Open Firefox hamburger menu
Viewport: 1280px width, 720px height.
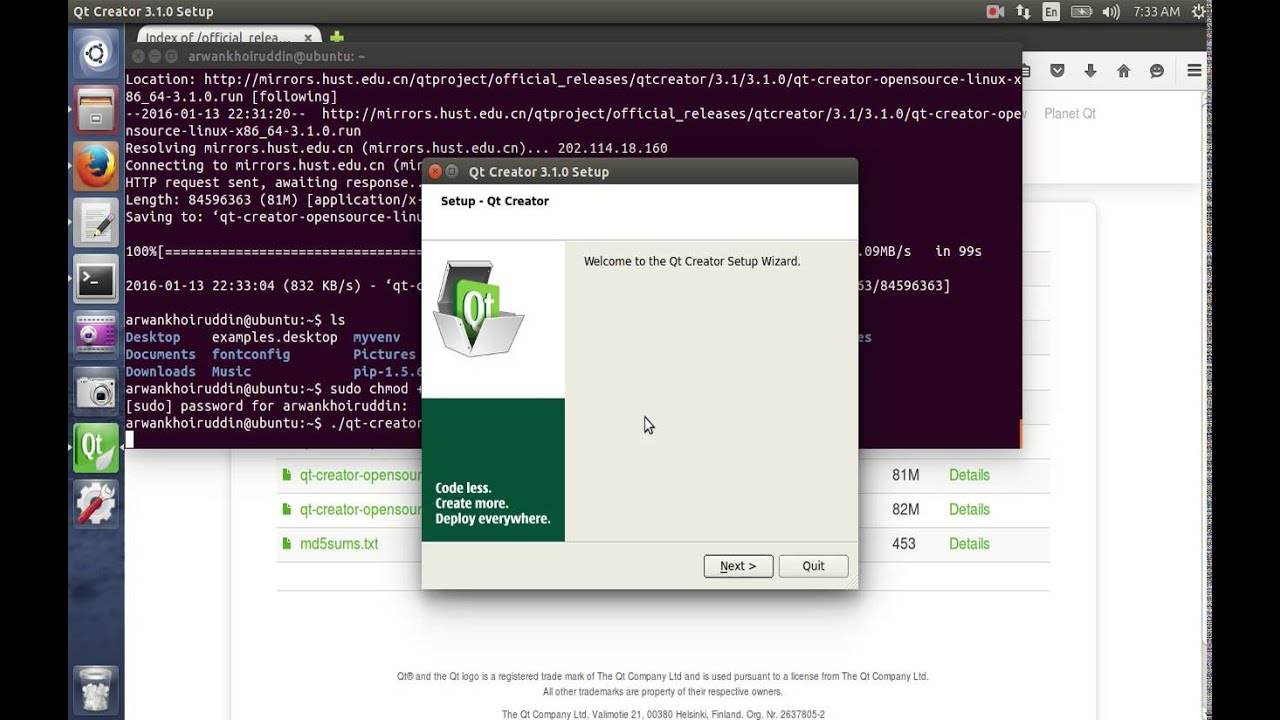point(1194,71)
